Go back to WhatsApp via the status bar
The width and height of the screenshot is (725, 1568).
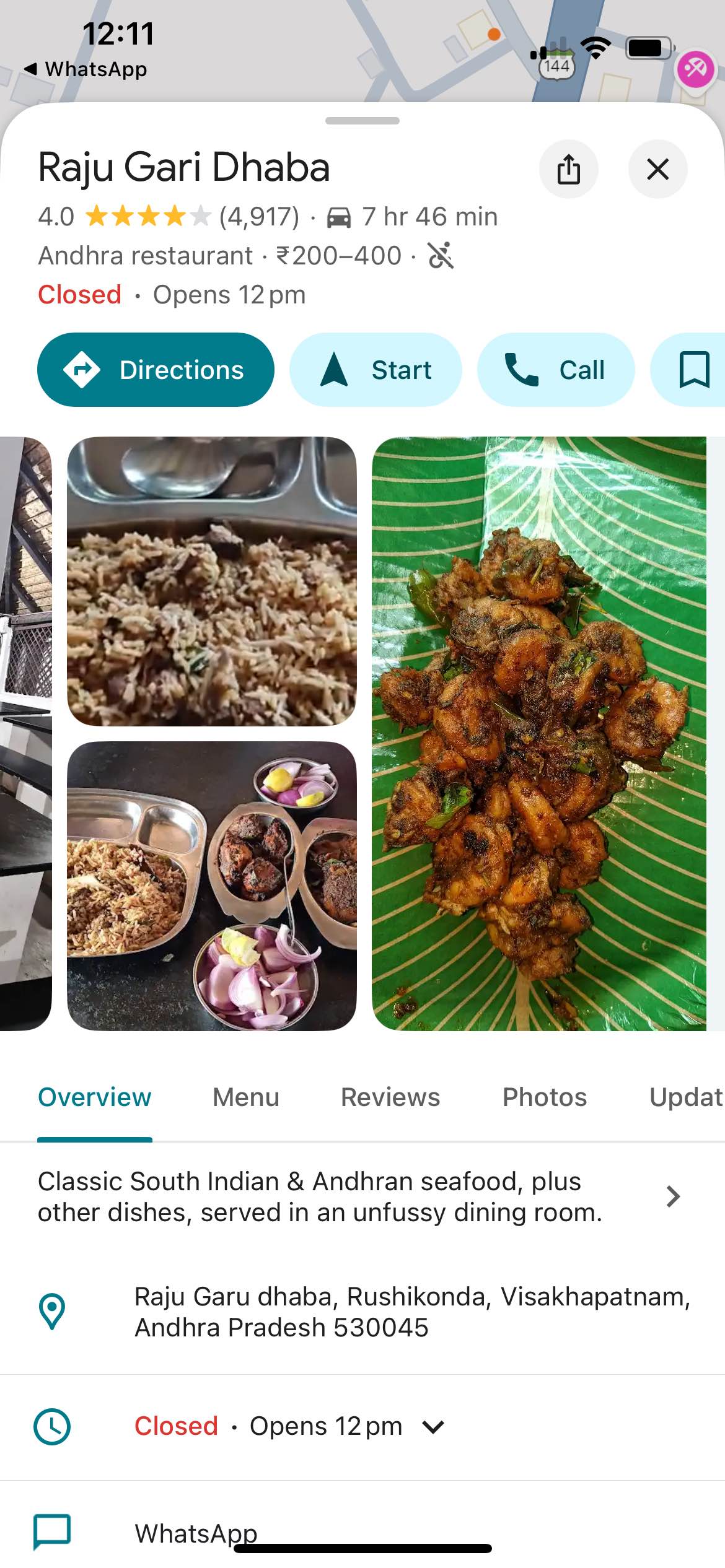87,69
